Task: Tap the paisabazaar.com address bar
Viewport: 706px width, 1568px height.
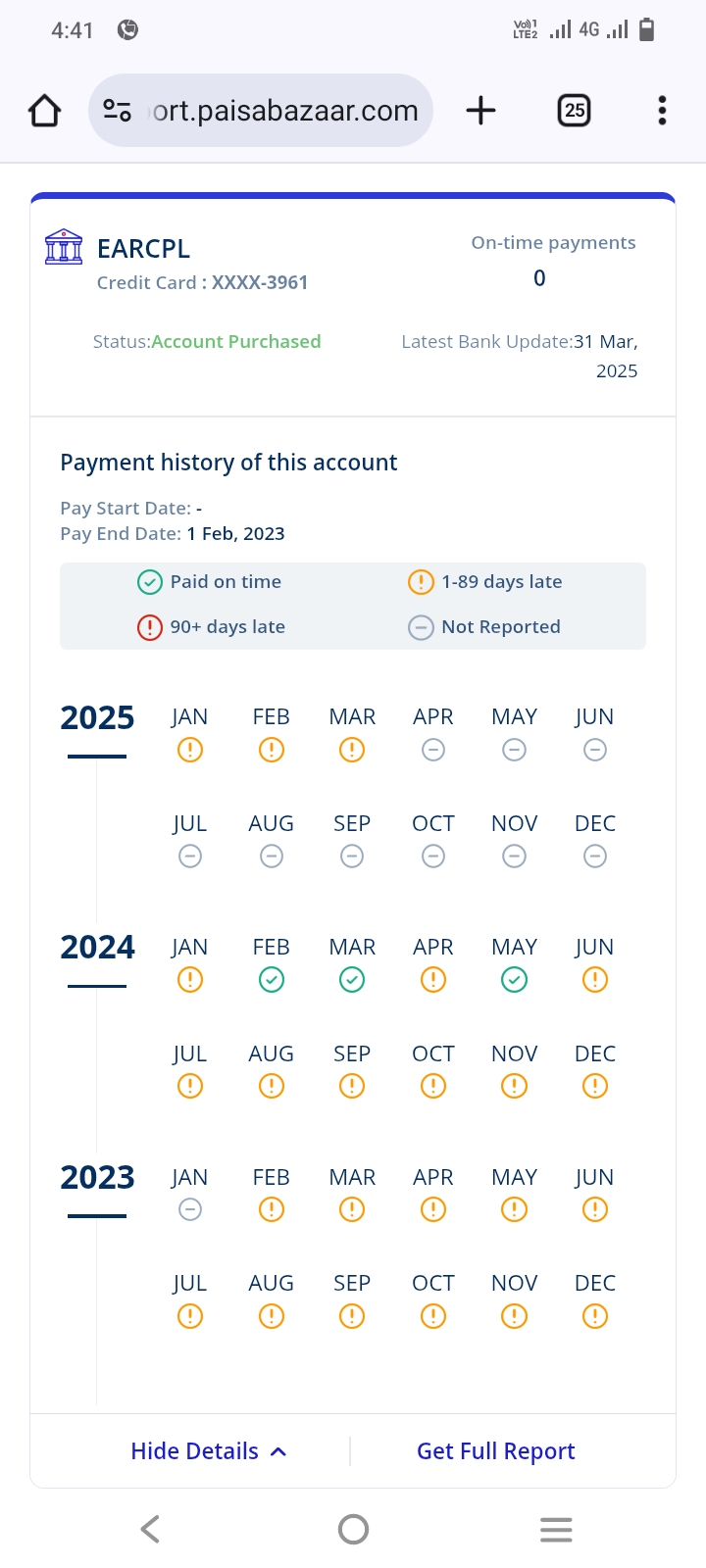Action: 284,111
